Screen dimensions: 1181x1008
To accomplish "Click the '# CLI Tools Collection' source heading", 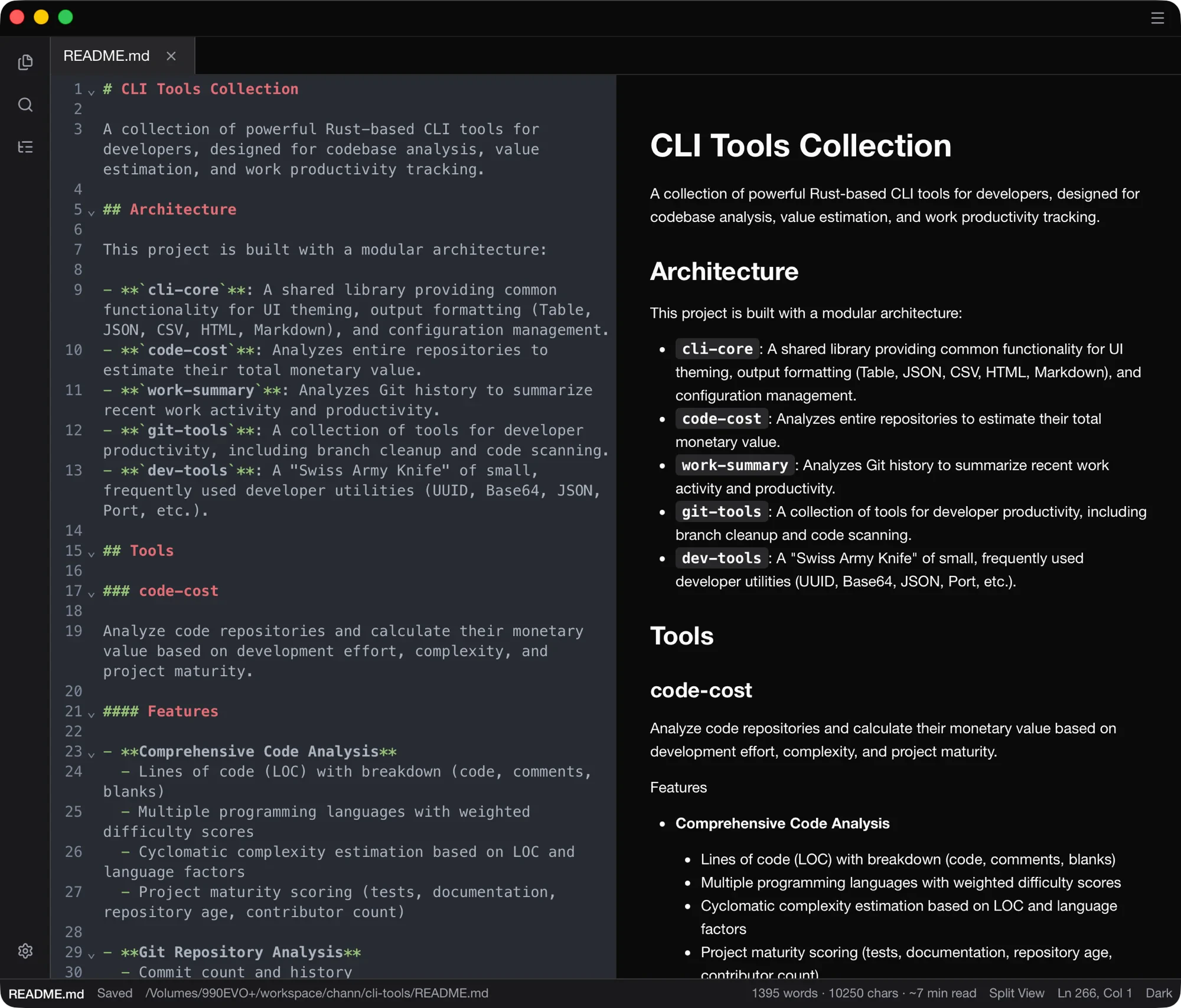I will 201,89.
